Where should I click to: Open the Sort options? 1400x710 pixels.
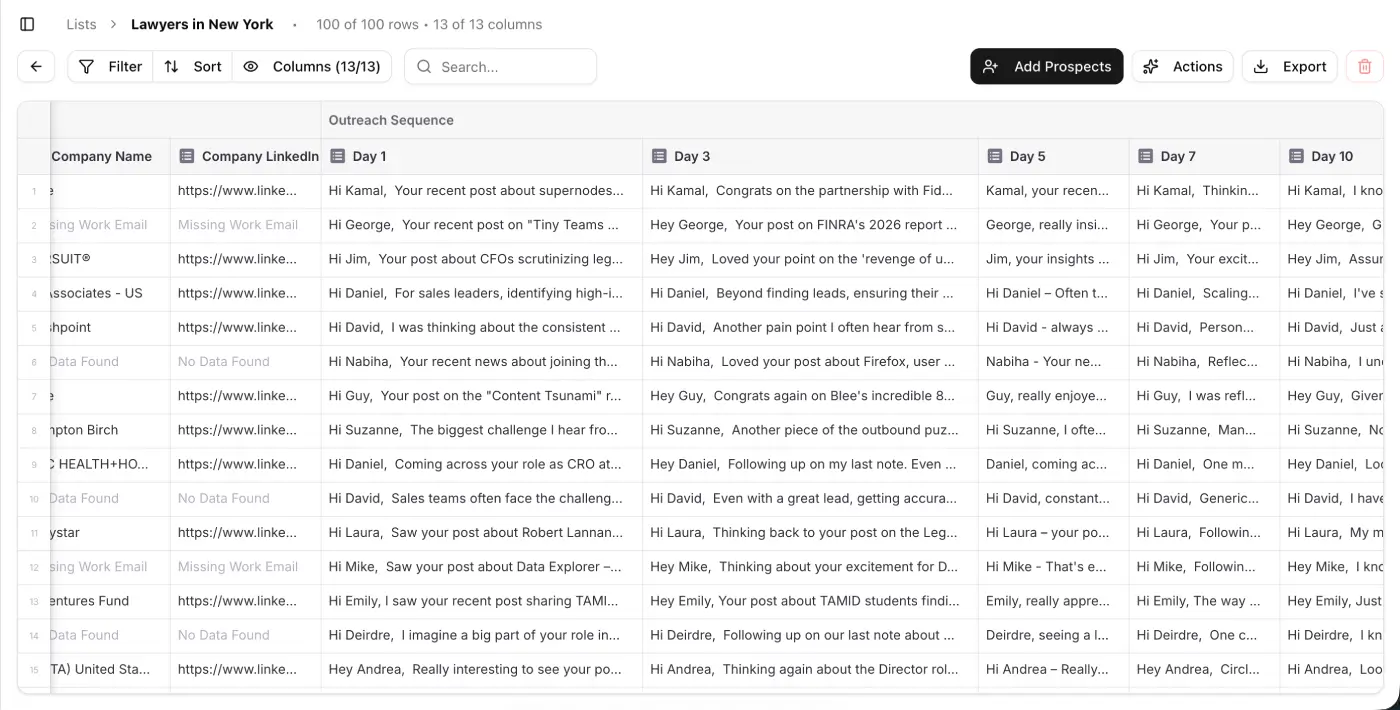193,67
